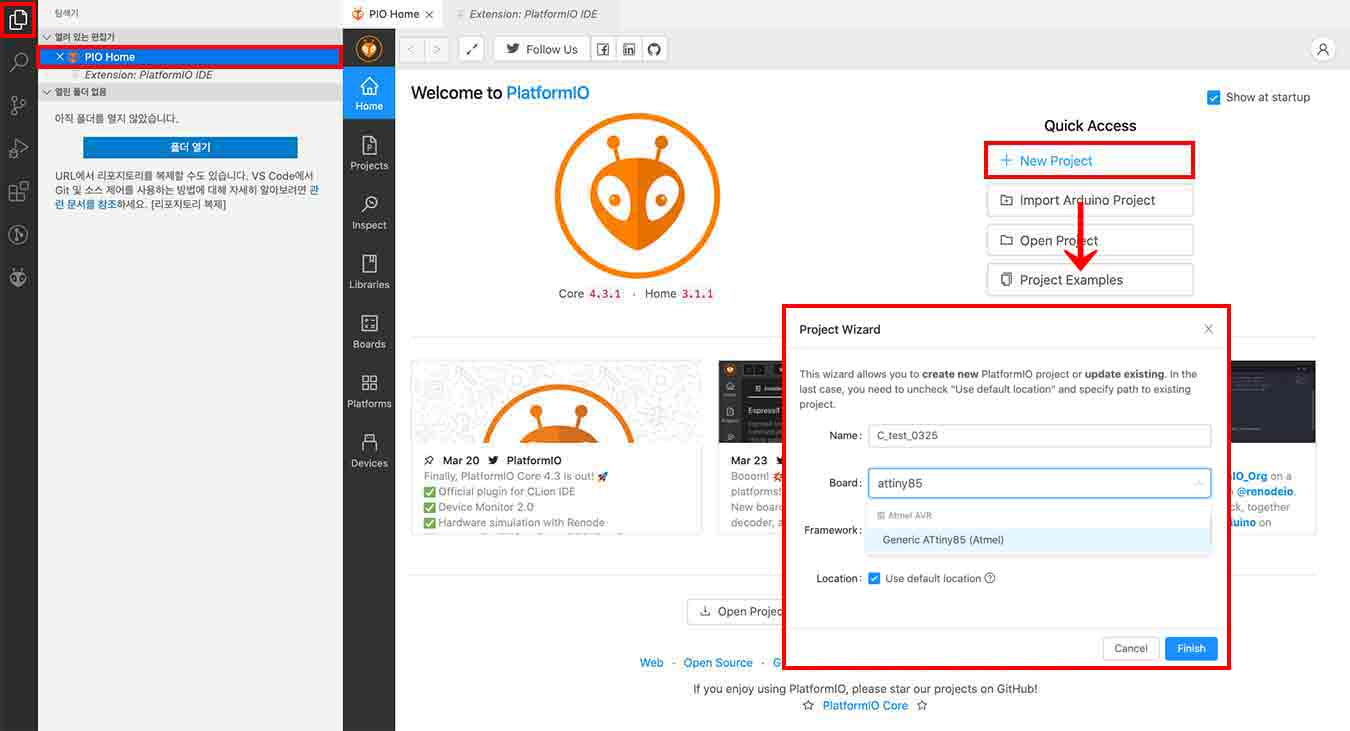The height and width of the screenshot is (731, 1350).
Task: Click the 폴더 열기 button
Action: coord(190,147)
